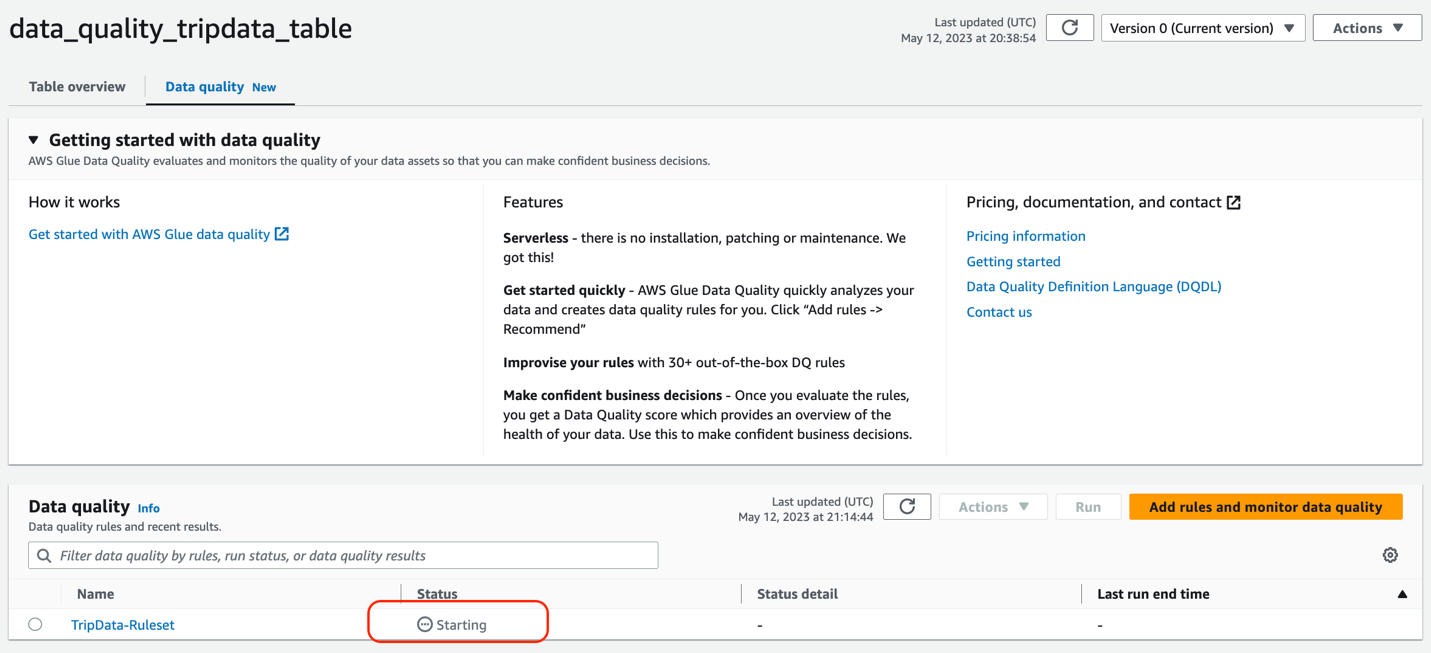This screenshot has width=1431, height=653.
Task: Select the TripData-Ruleset radio button
Action: [36, 625]
